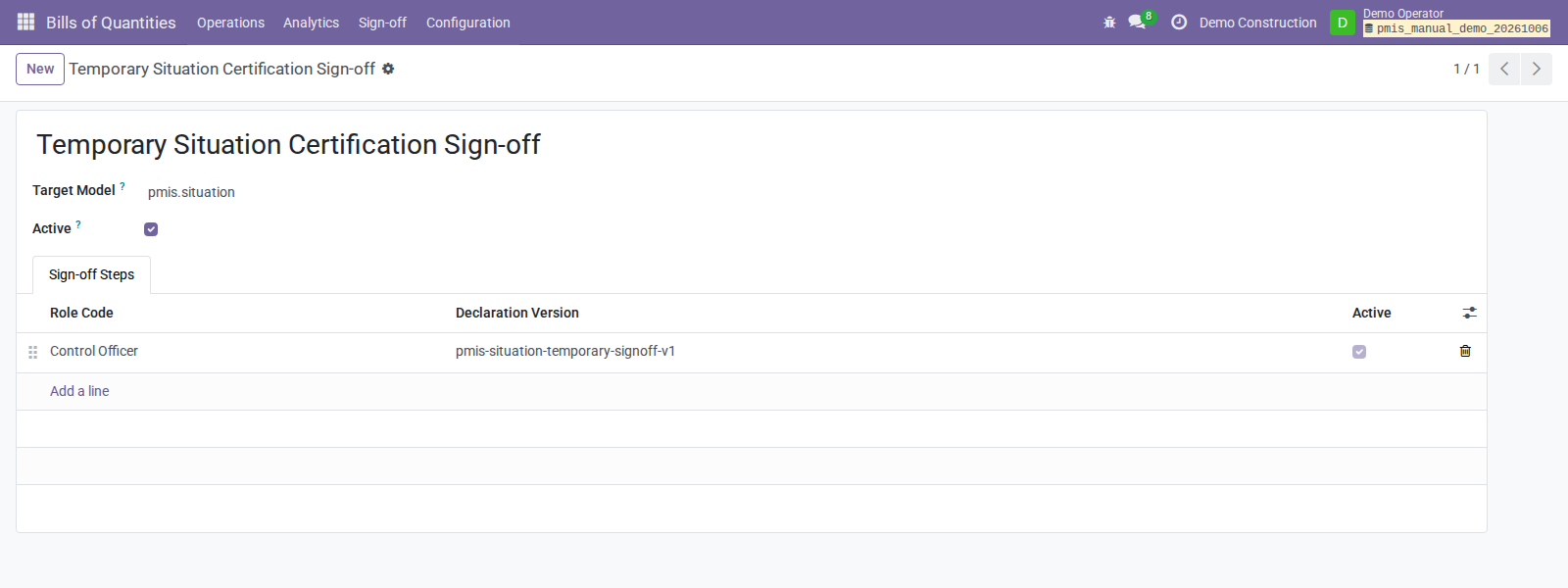Open the conversations messages icon
The image size is (1568, 588).
1137,22
